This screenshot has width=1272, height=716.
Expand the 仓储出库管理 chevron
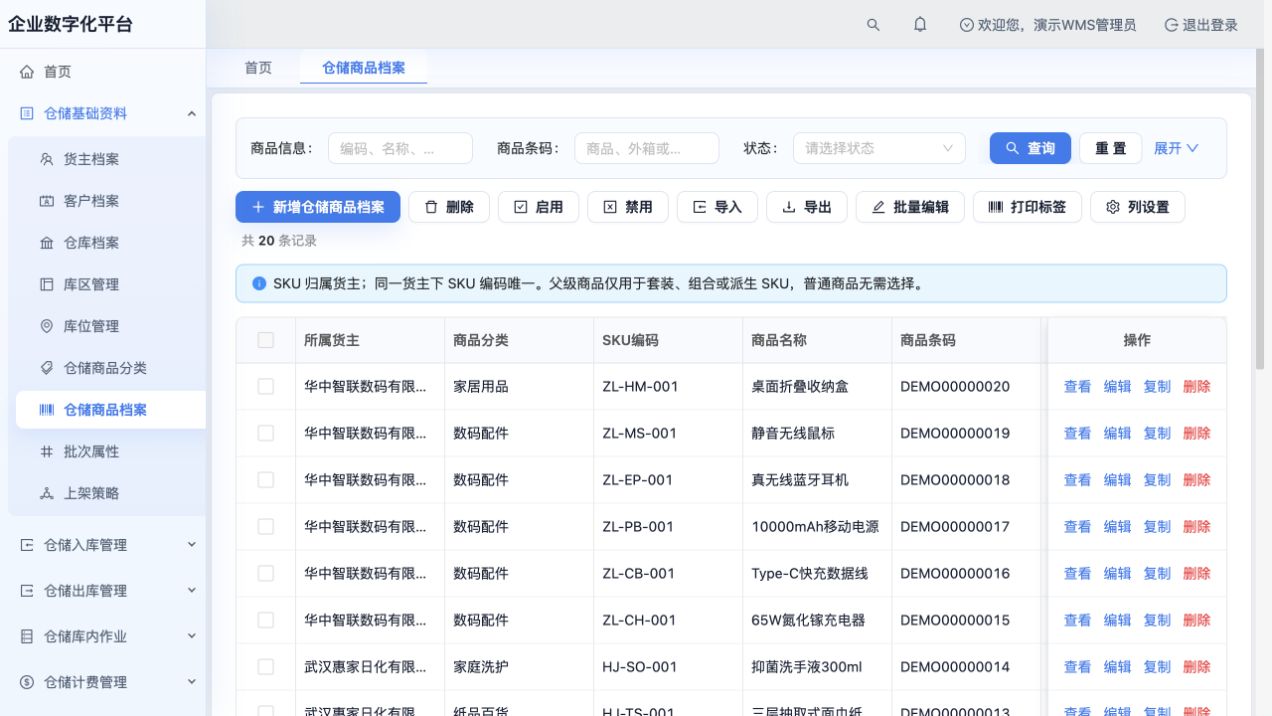coord(192,591)
